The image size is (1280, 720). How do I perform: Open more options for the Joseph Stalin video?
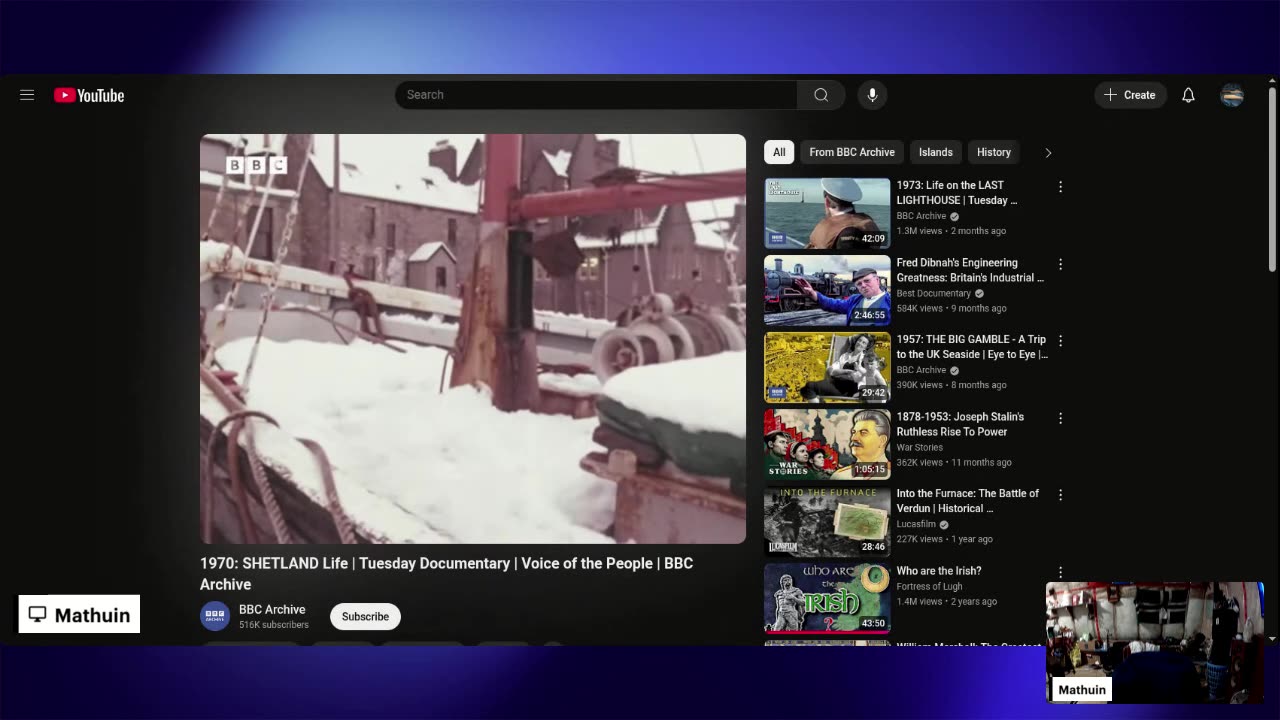(1060, 418)
